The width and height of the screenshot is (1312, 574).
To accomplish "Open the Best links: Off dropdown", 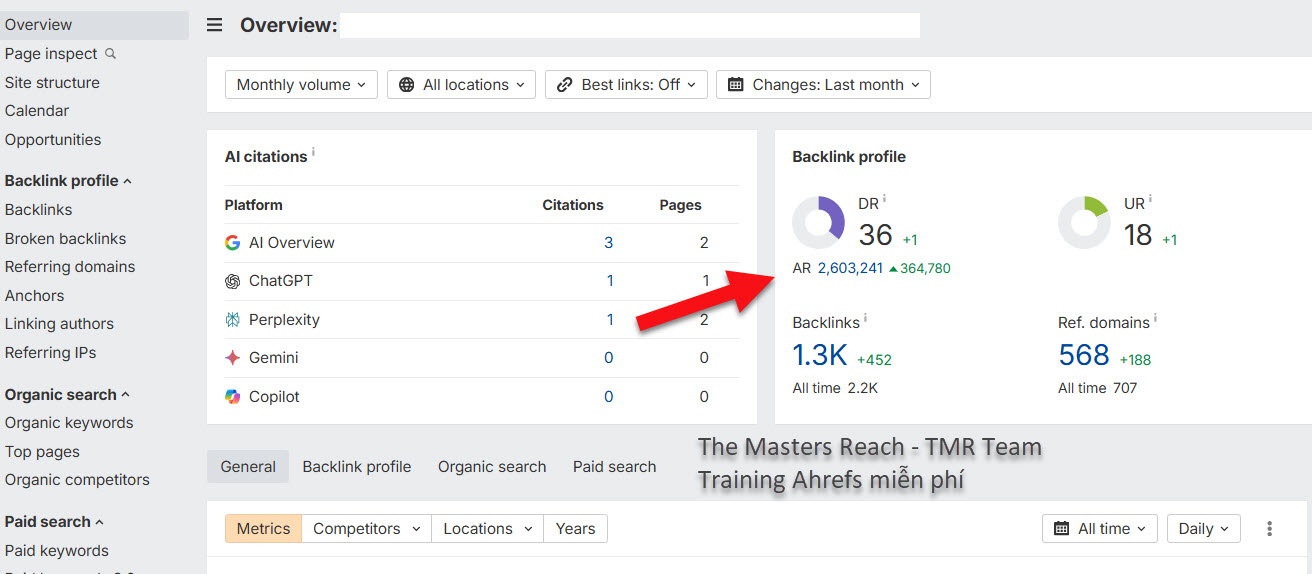I will coord(626,85).
